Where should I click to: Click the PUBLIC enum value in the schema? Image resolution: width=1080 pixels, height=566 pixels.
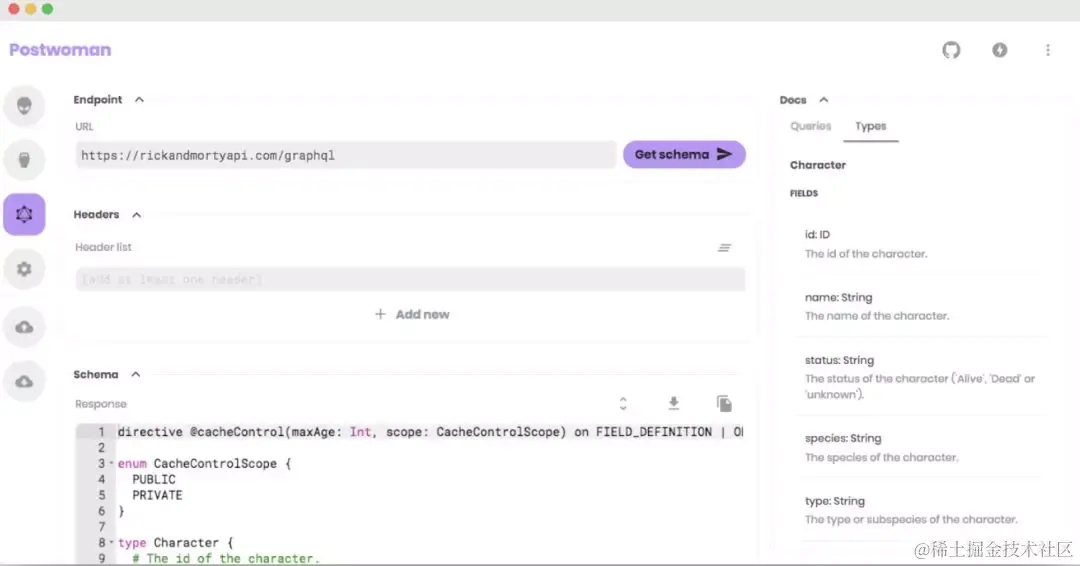coord(154,479)
